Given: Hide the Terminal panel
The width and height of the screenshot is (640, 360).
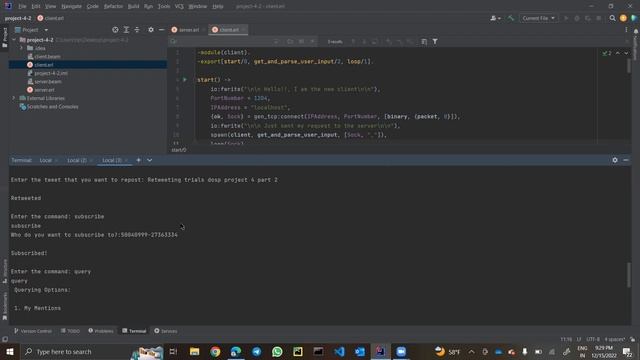Looking at the screenshot, I should tap(626, 160).
